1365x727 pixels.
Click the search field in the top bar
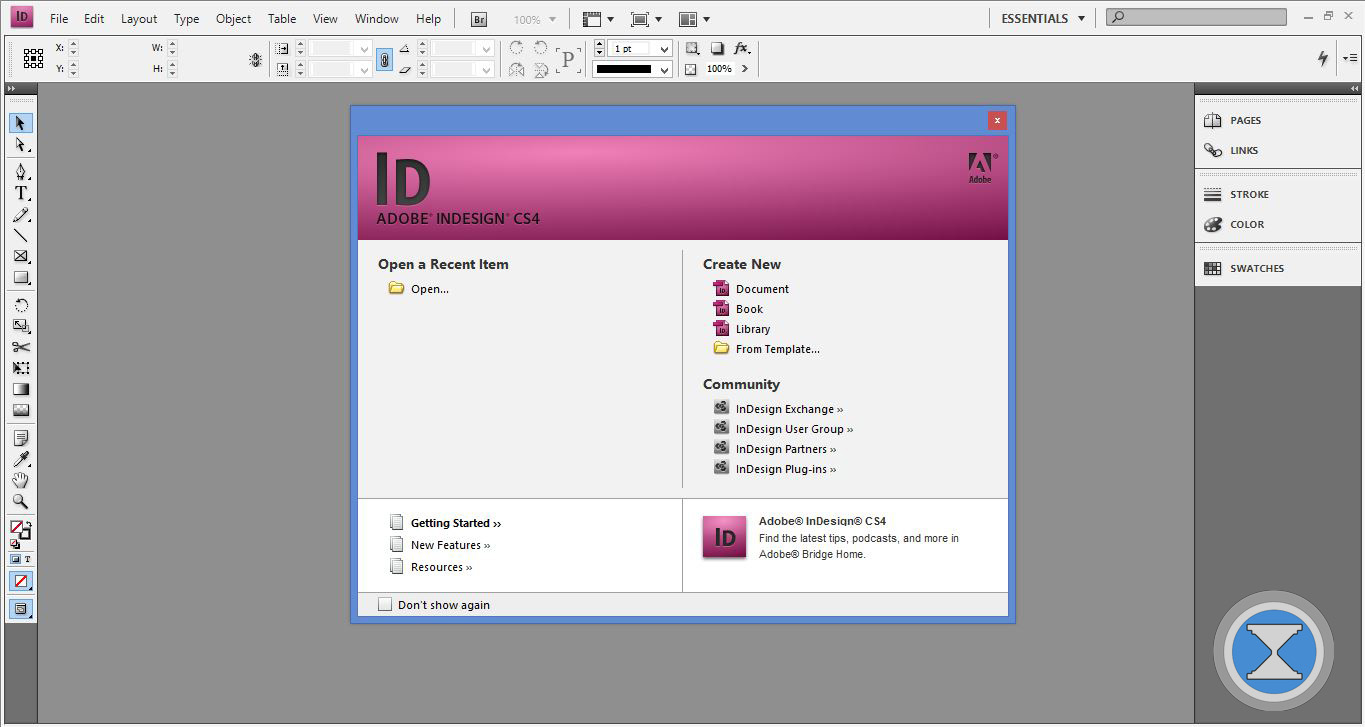pyautogui.click(x=1196, y=17)
